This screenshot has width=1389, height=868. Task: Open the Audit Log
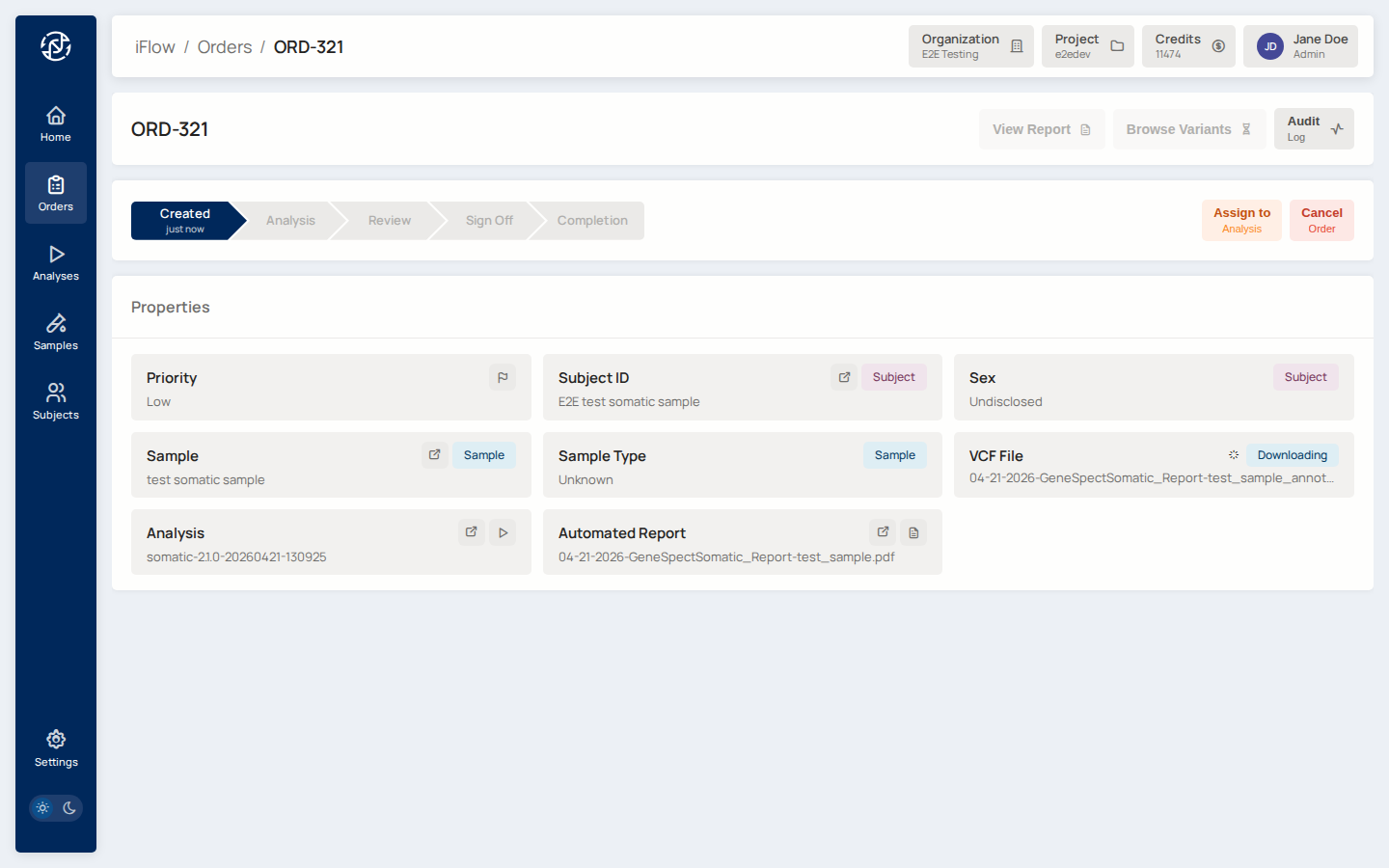point(1314,128)
